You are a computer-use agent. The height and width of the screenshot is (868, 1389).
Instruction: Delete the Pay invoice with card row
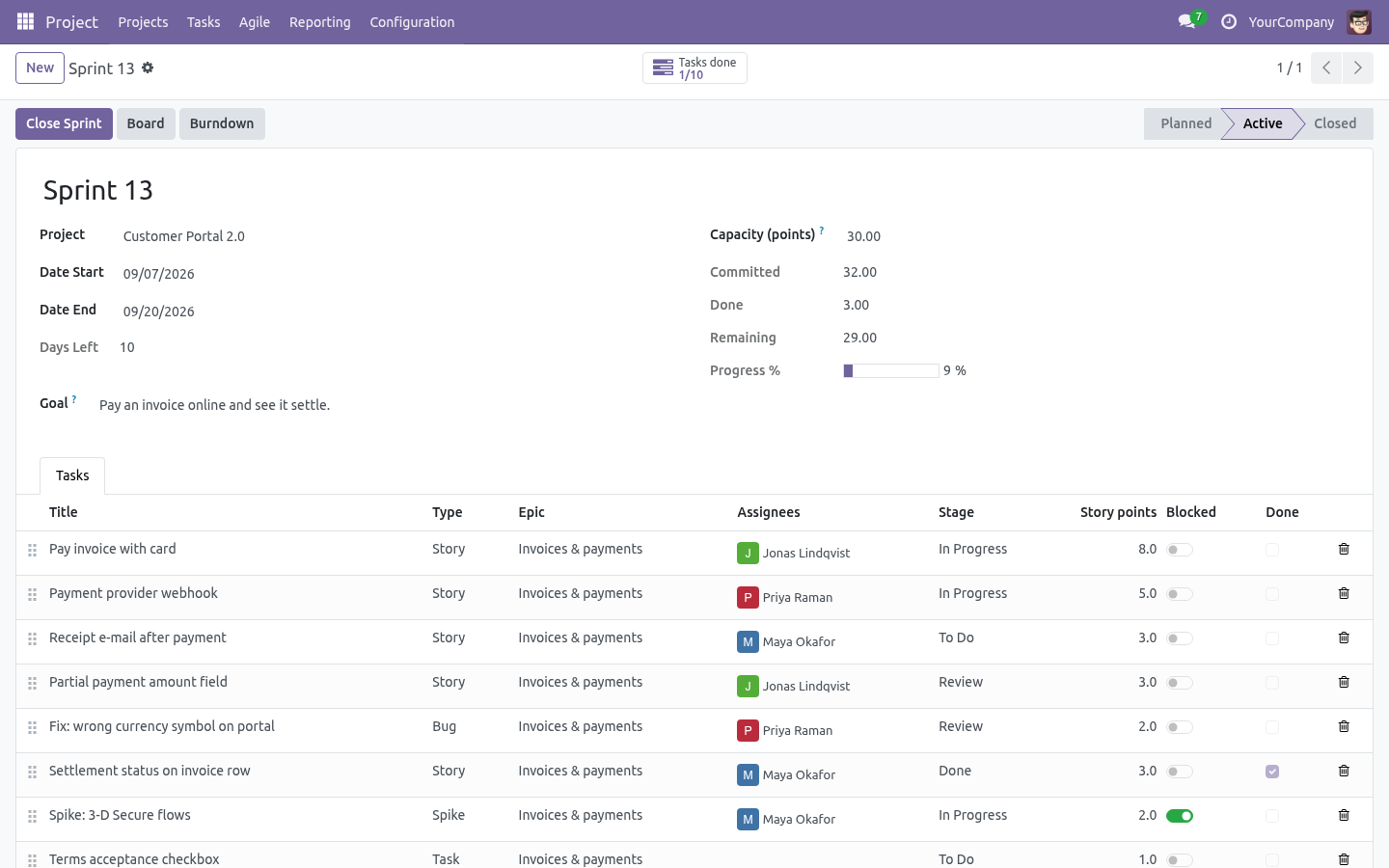[x=1344, y=549]
